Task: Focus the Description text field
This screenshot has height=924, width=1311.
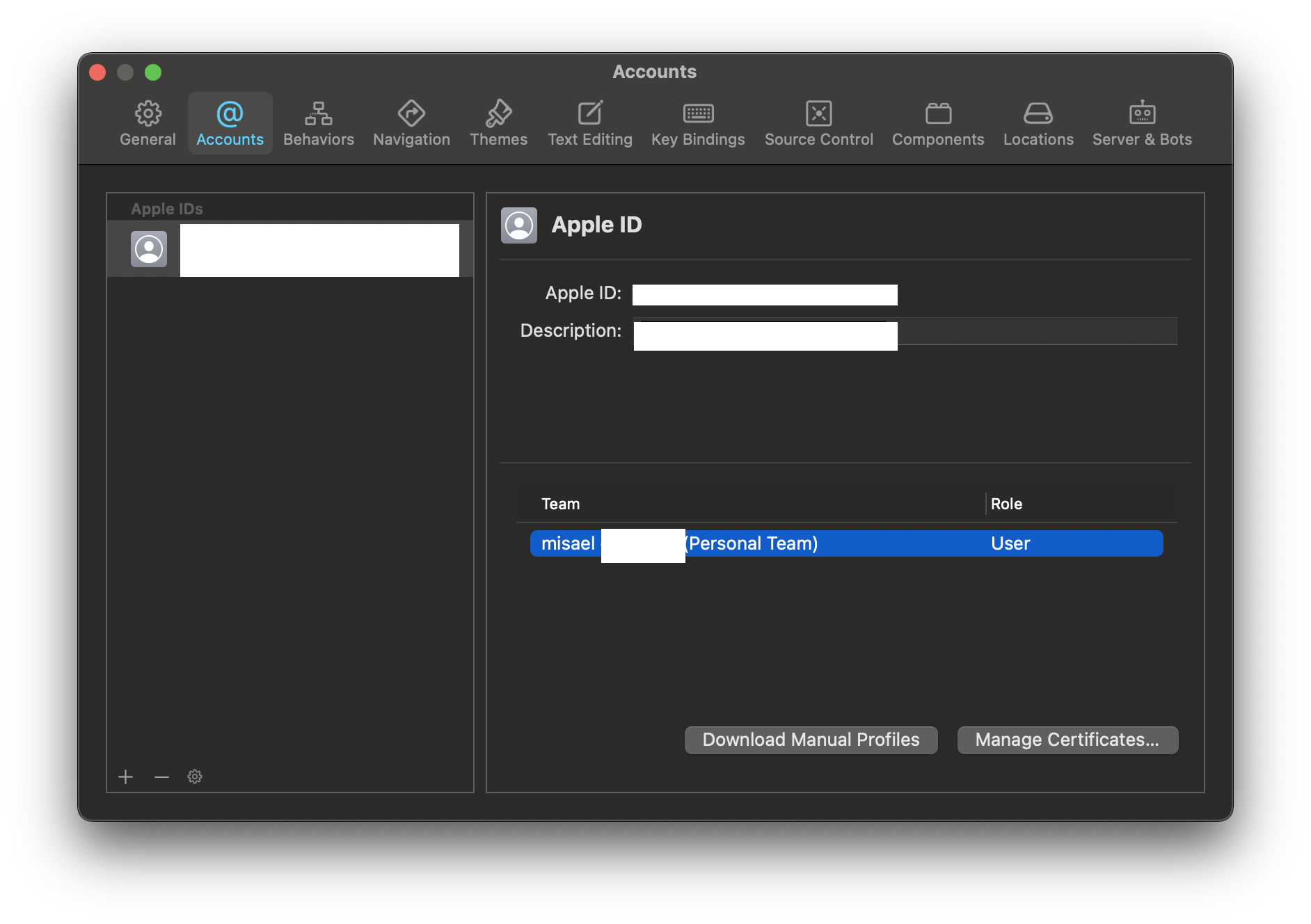Action: [x=905, y=331]
